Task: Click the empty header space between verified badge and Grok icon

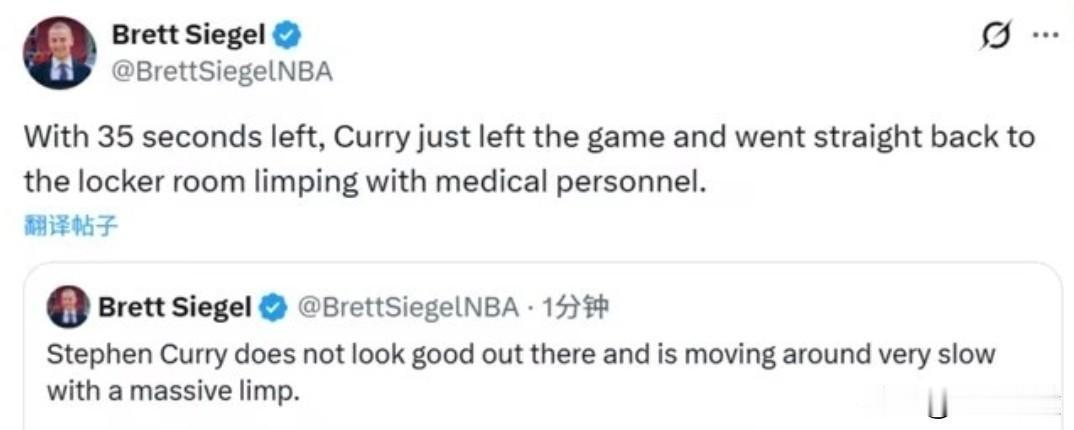Action: pos(640,36)
